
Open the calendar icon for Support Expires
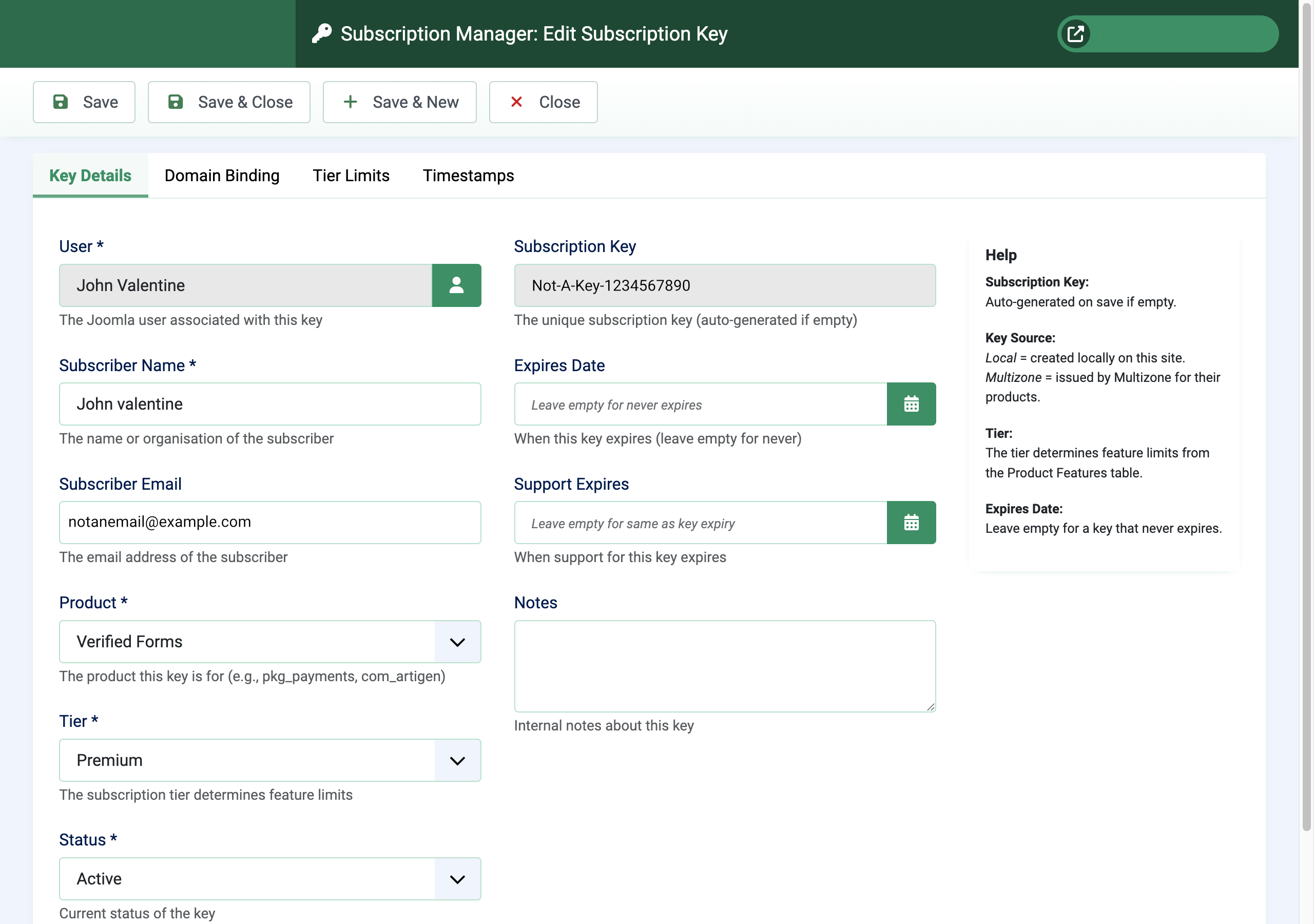[911, 522]
